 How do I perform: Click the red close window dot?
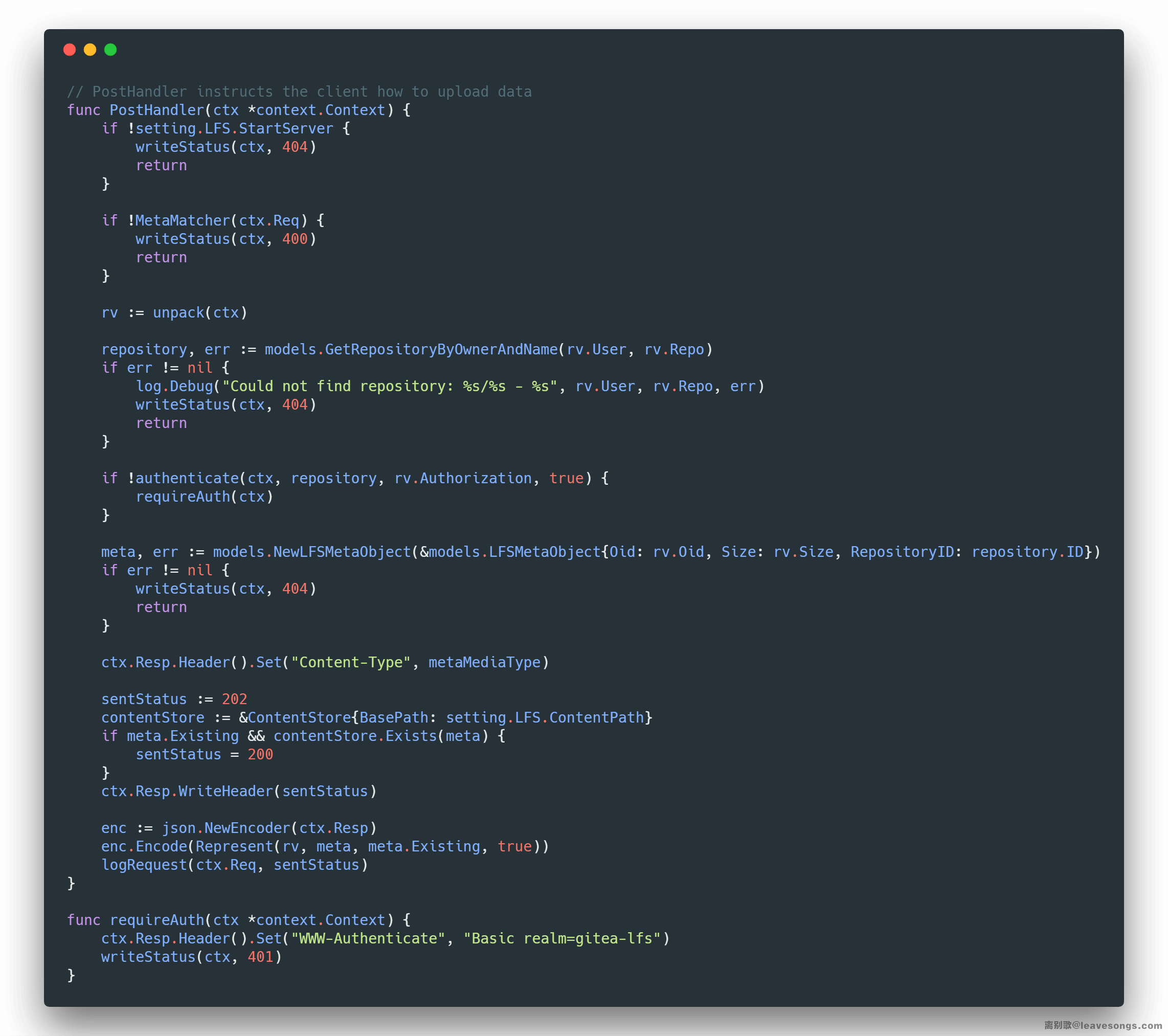[70, 50]
